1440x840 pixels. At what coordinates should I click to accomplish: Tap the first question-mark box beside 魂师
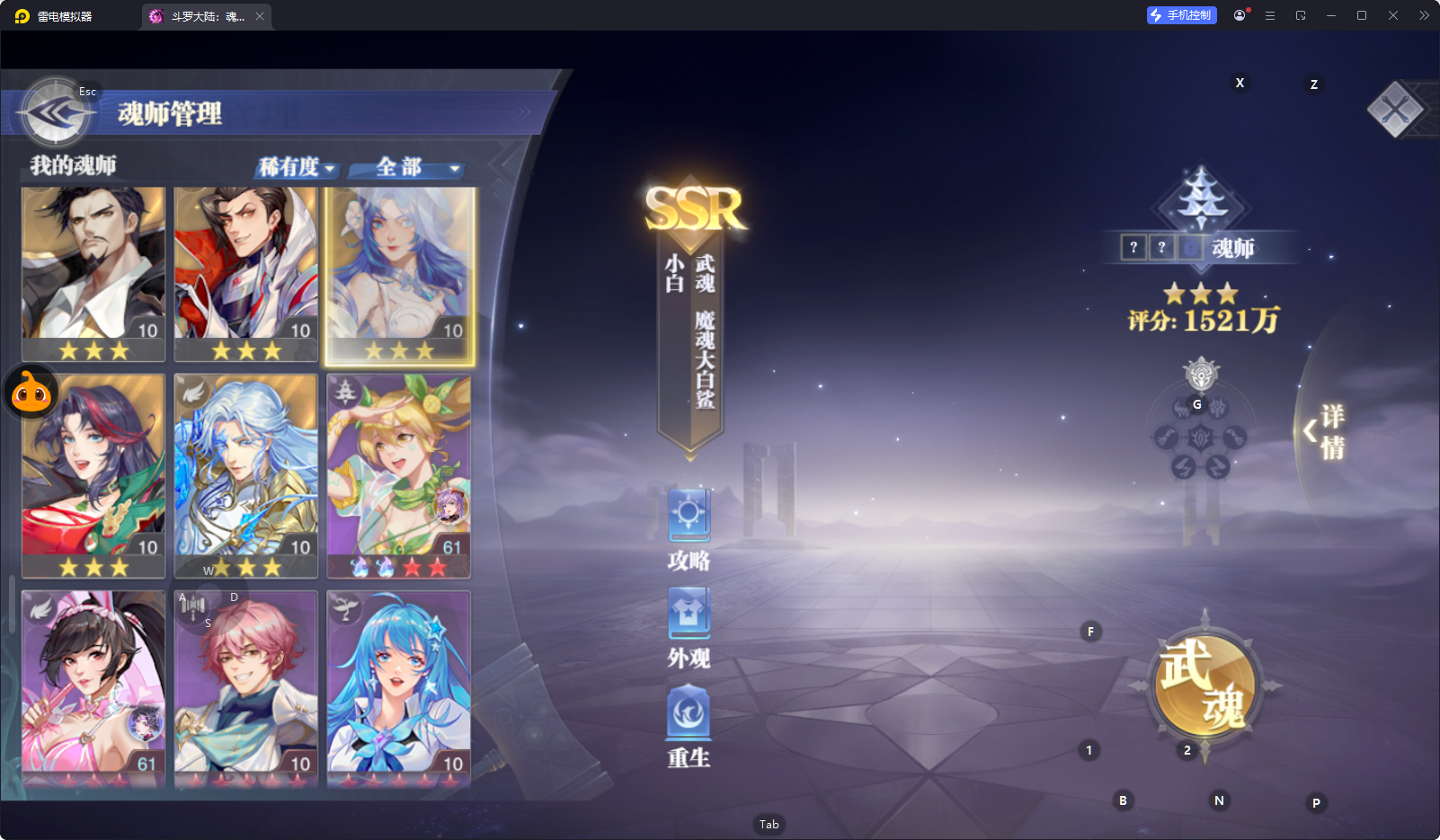[1133, 247]
